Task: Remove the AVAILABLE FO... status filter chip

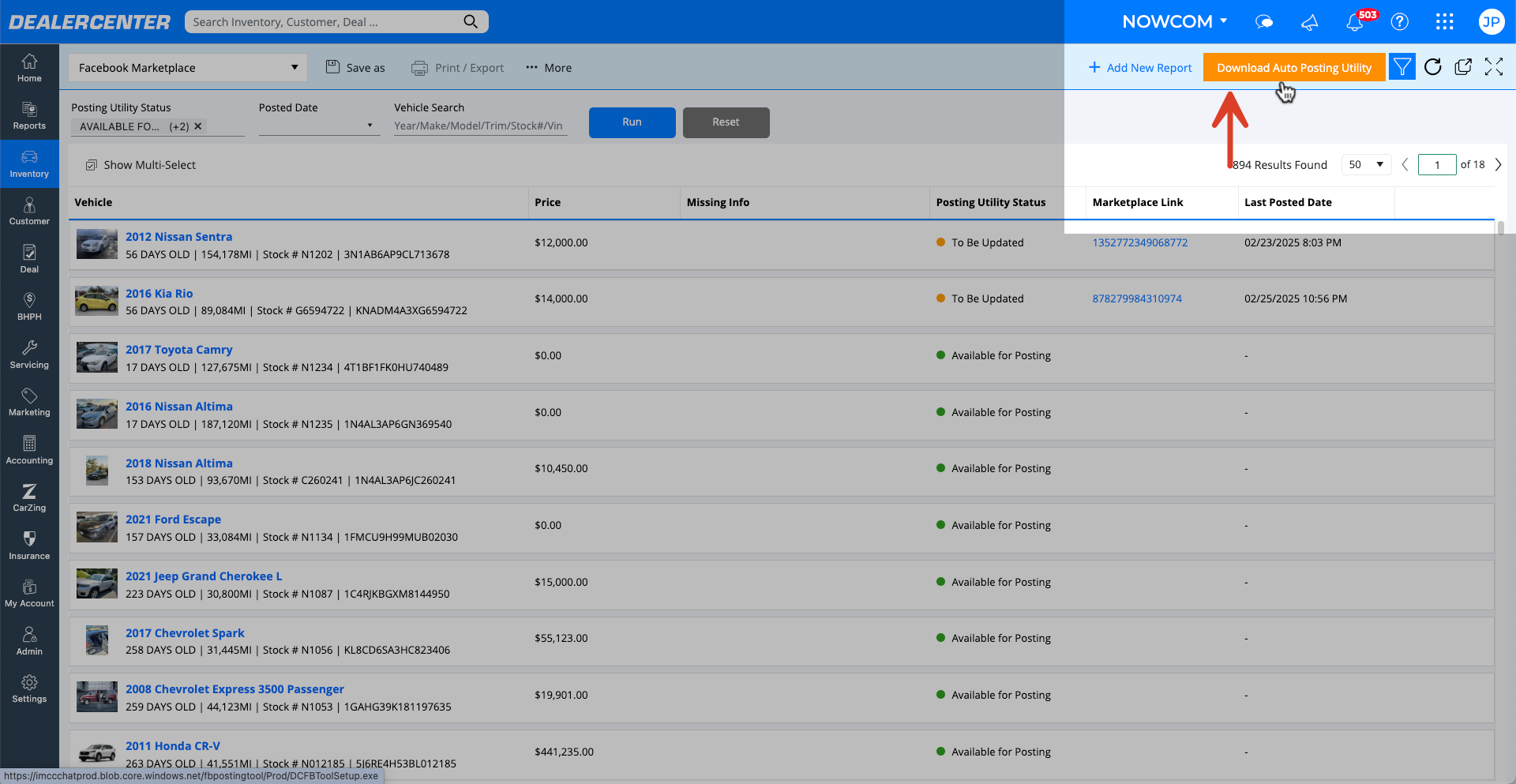Action: 198,126
